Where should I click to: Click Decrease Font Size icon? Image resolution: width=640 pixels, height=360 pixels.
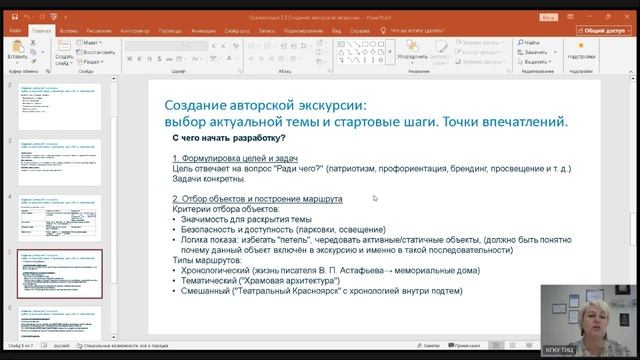click(x=223, y=46)
